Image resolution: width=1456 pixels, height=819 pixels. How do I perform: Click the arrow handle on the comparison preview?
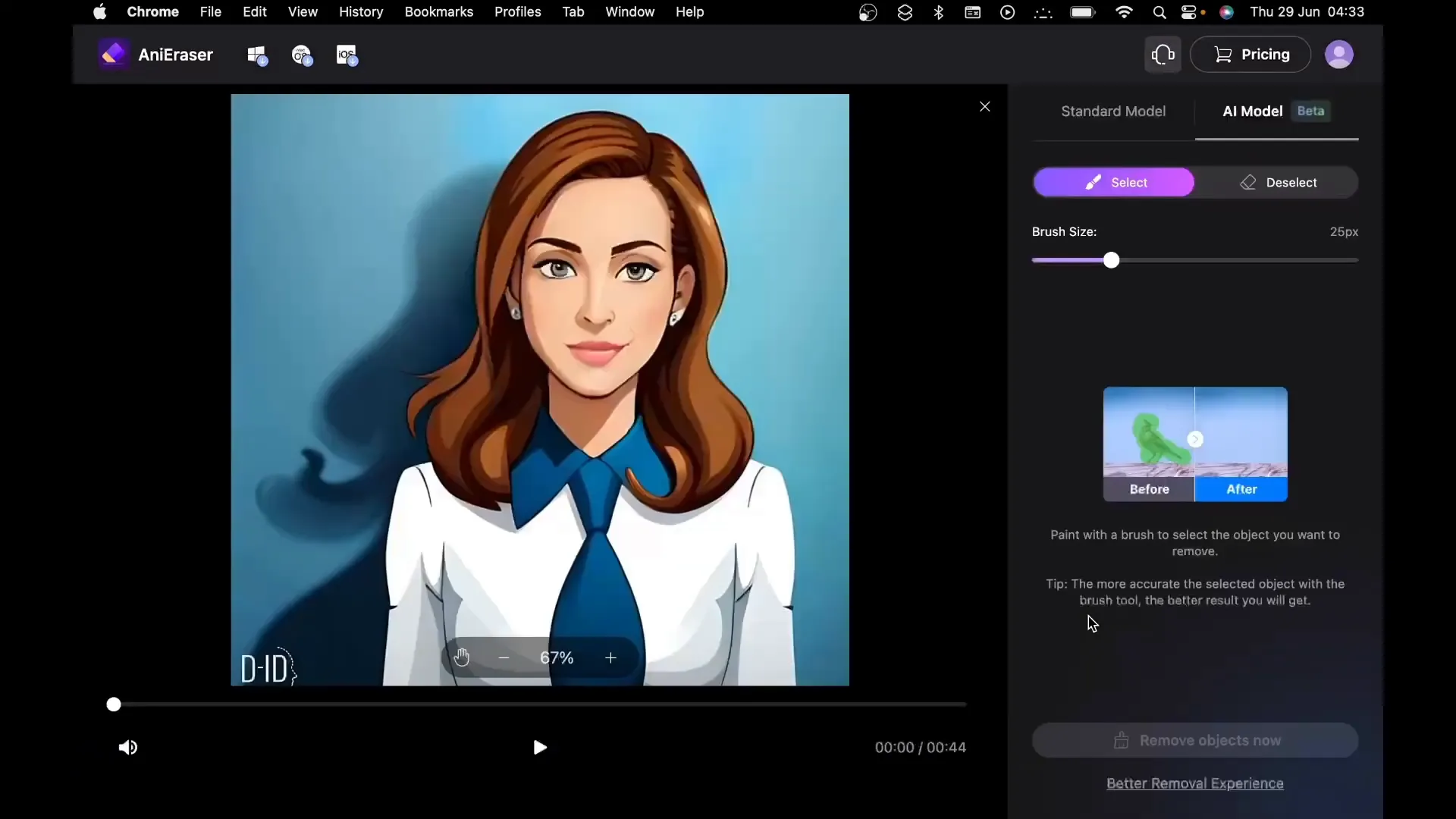coord(1195,439)
